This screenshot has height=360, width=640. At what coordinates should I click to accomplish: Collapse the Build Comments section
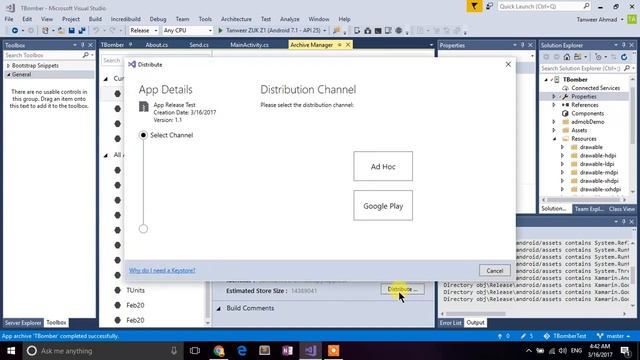tap(218, 309)
